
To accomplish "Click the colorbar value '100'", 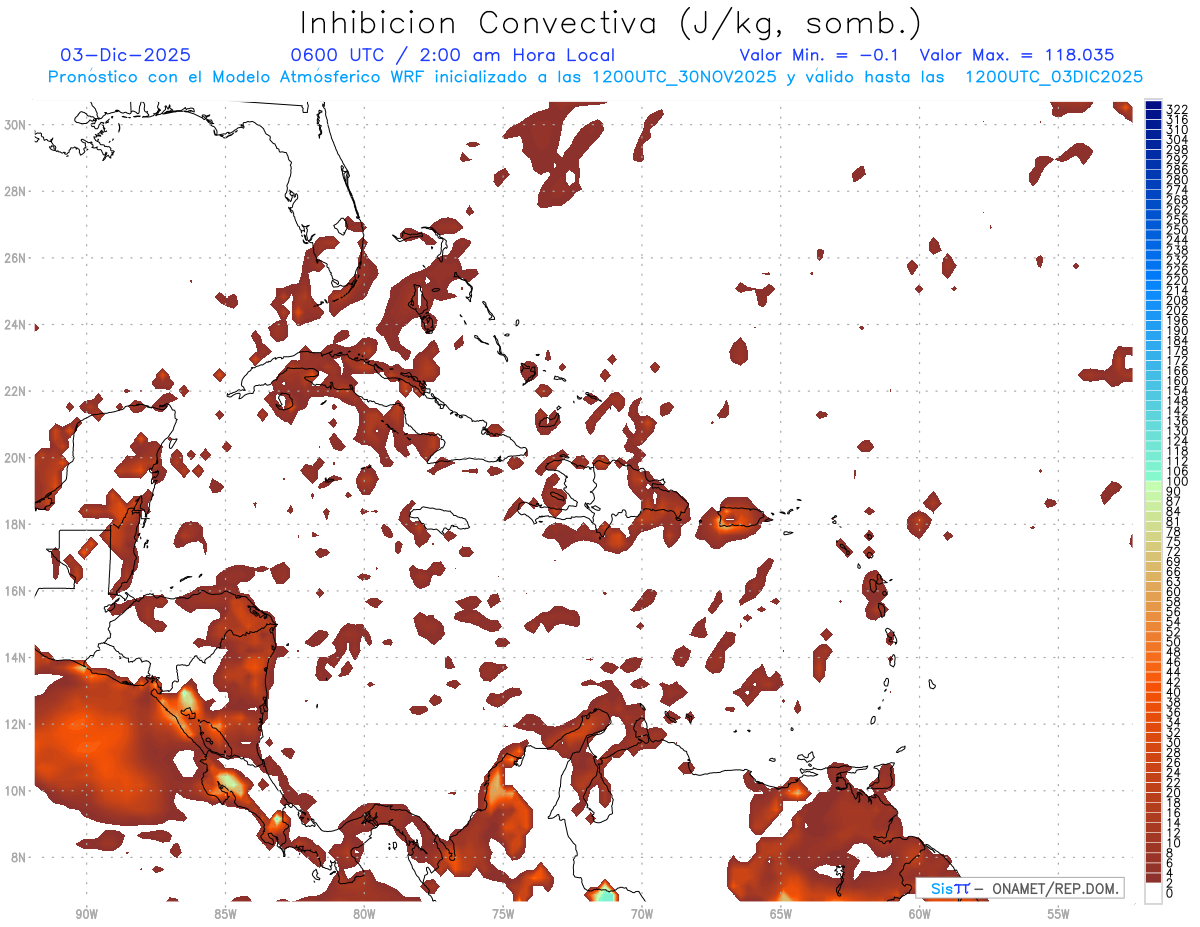I will [x=1176, y=482].
